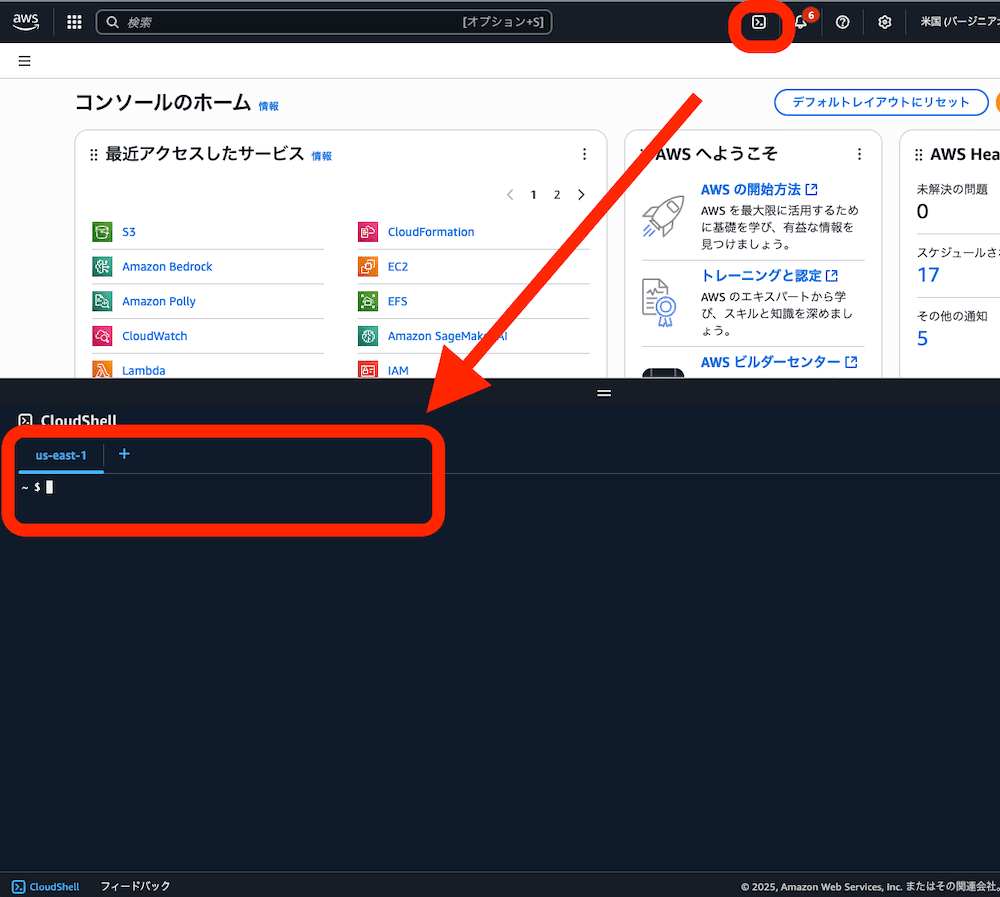Image resolution: width=1000 pixels, height=897 pixels.
Task: Go to previous page of recent services
Action: (x=510, y=195)
